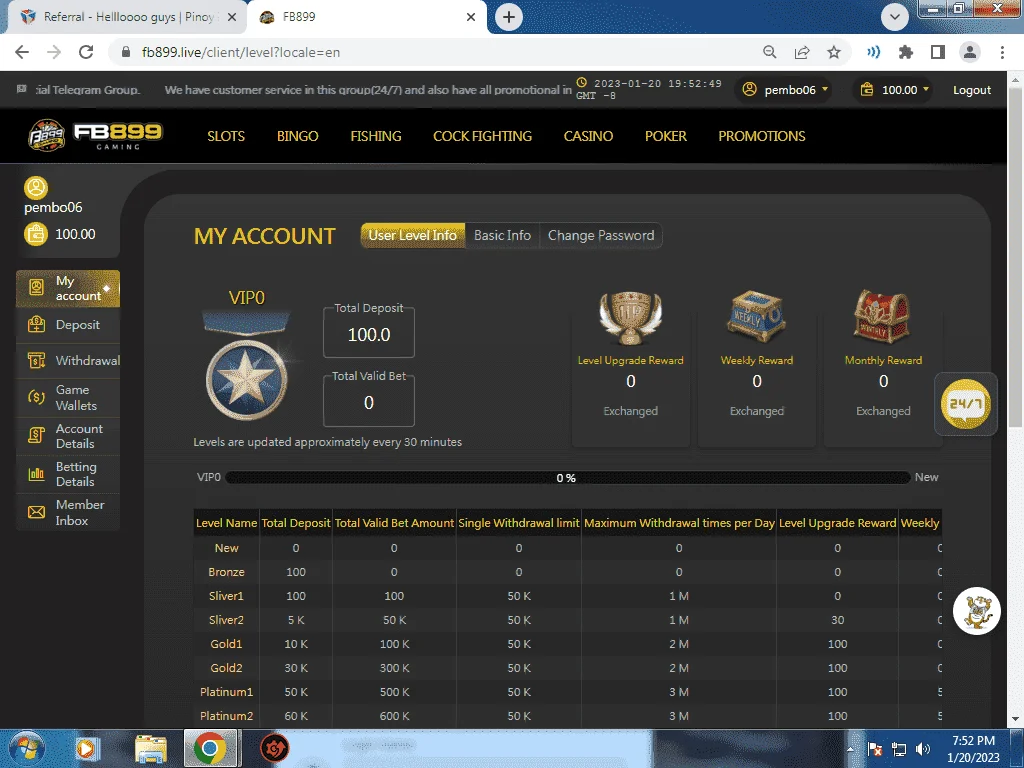Click the Platinum1 level row name

click(x=227, y=692)
